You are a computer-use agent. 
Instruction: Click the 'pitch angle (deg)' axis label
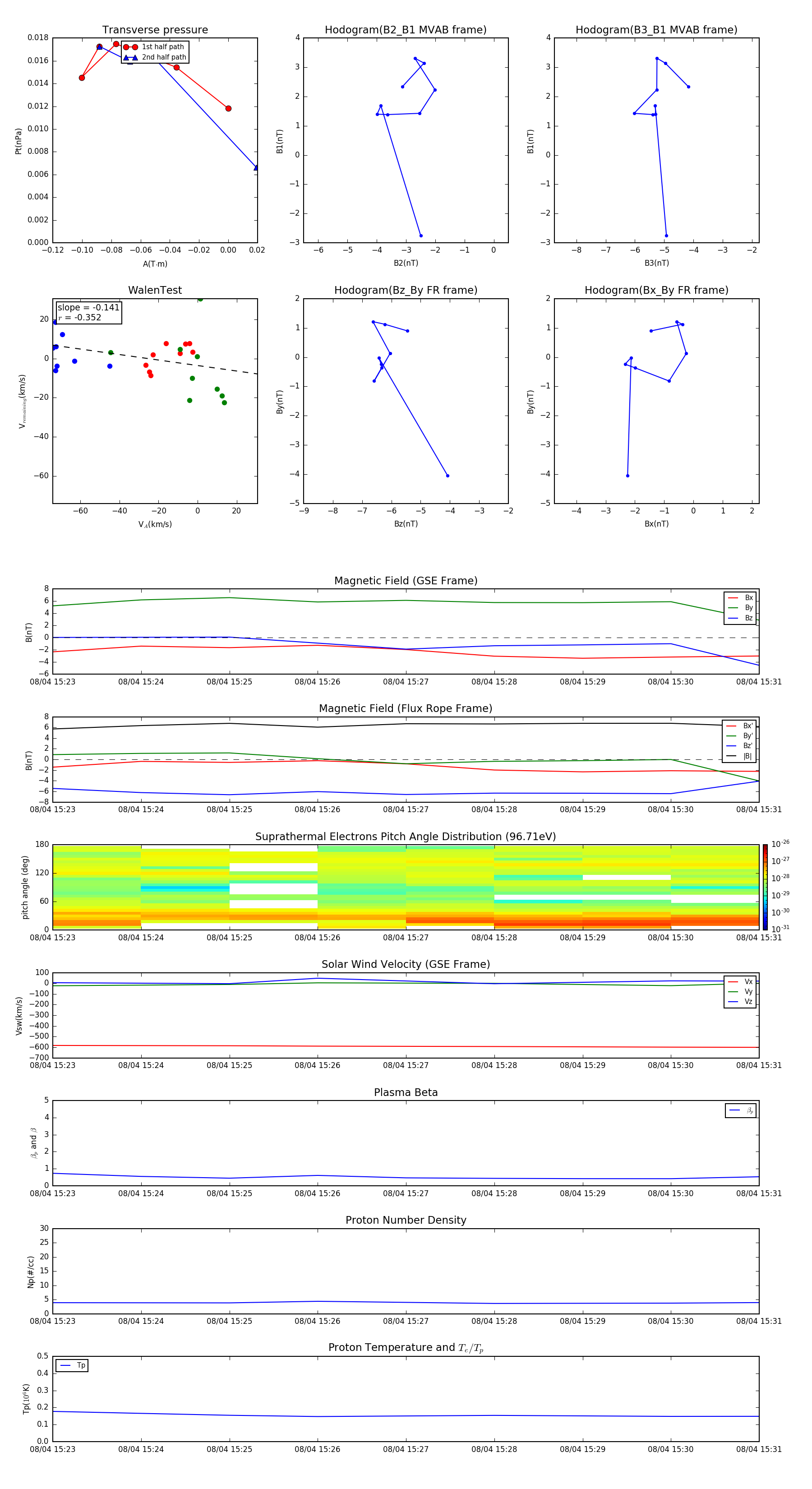(x=25, y=887)
